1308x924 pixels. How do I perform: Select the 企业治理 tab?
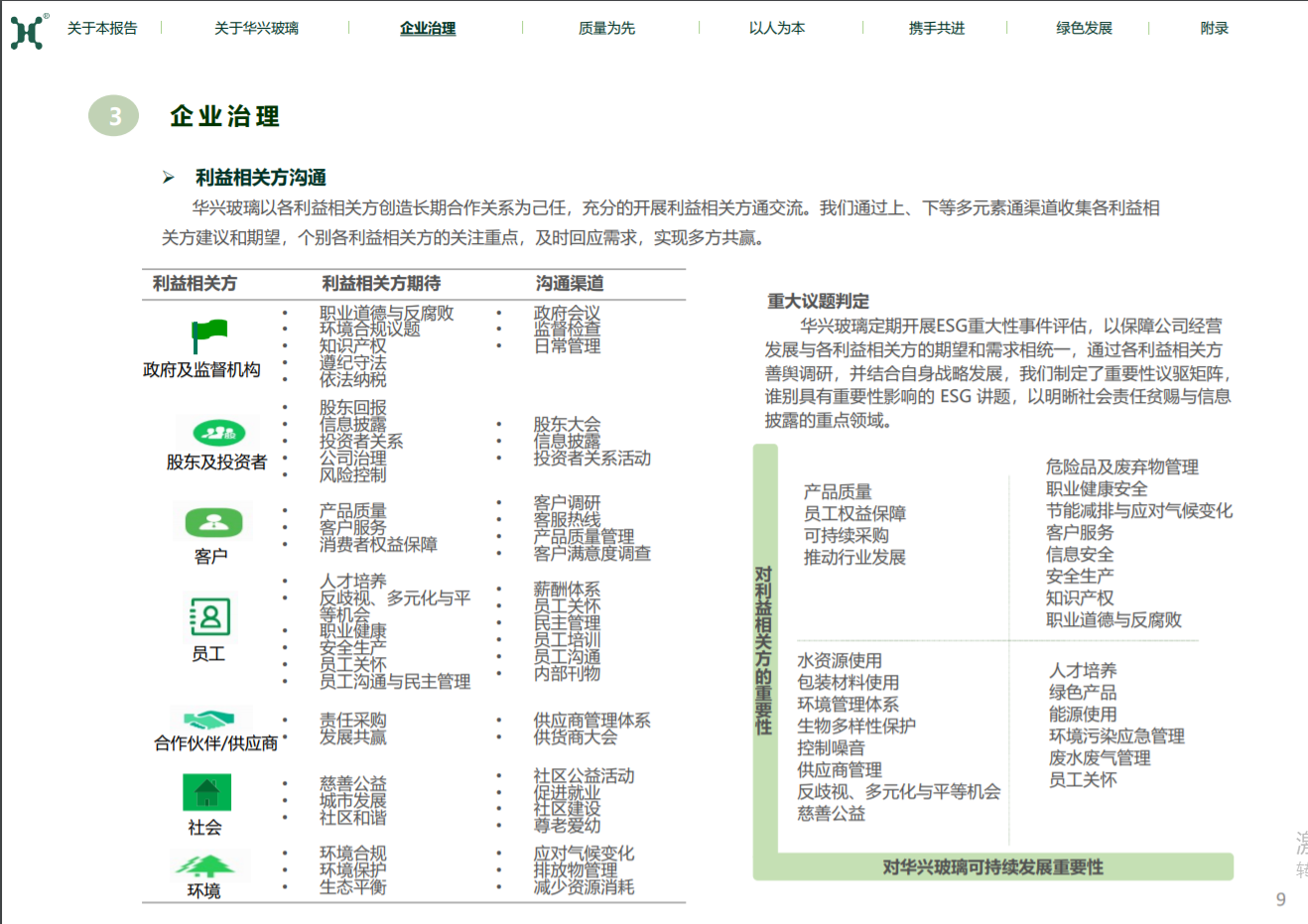pyautogui.click(x=428, y=28)
